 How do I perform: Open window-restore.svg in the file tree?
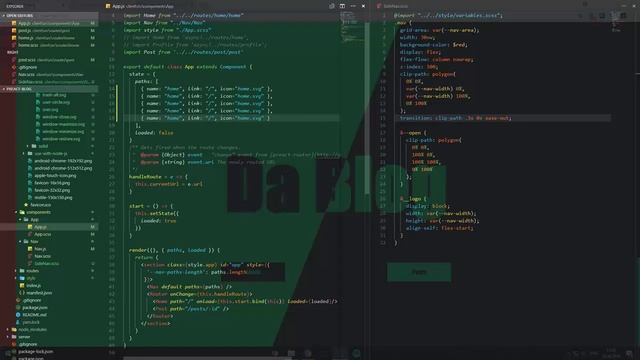point(61,139)
